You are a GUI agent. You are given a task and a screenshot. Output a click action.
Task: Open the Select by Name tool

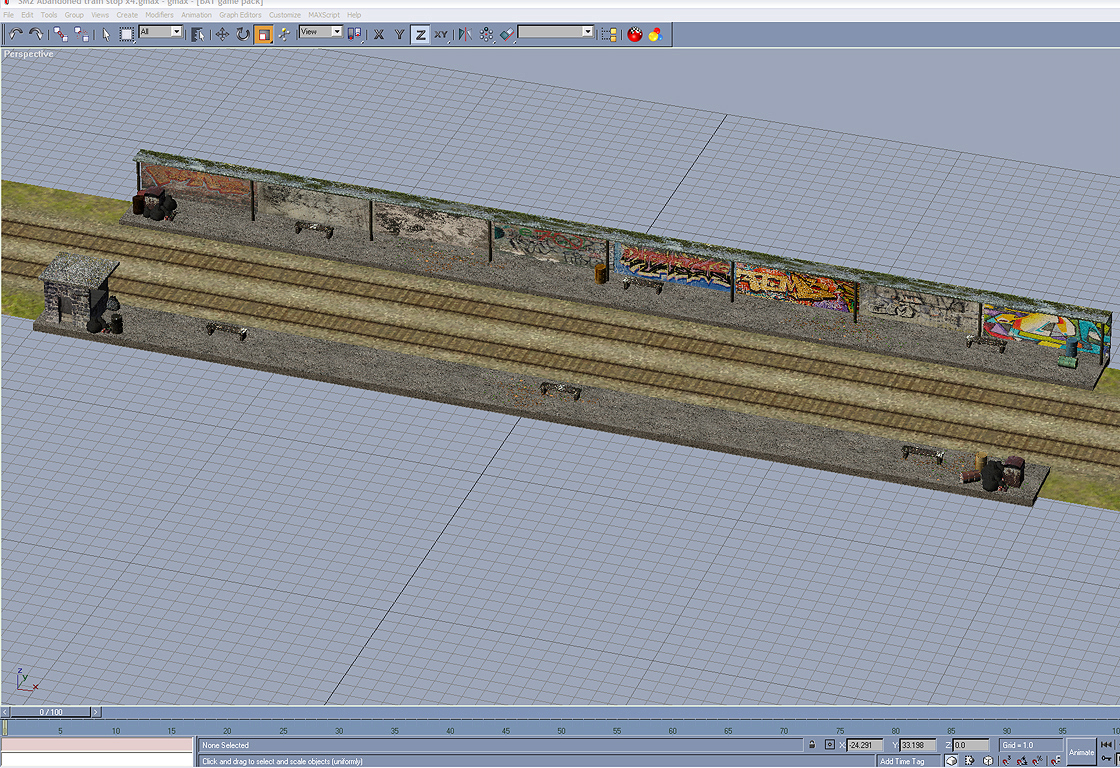(x=198, y=34)
